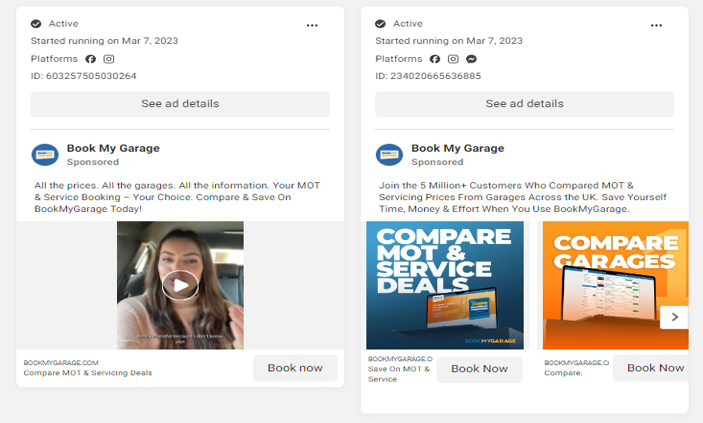Screen dimensions: 703x423
Task: Click the Facebook platform icon on the left ad
Action: click(91, 59)
